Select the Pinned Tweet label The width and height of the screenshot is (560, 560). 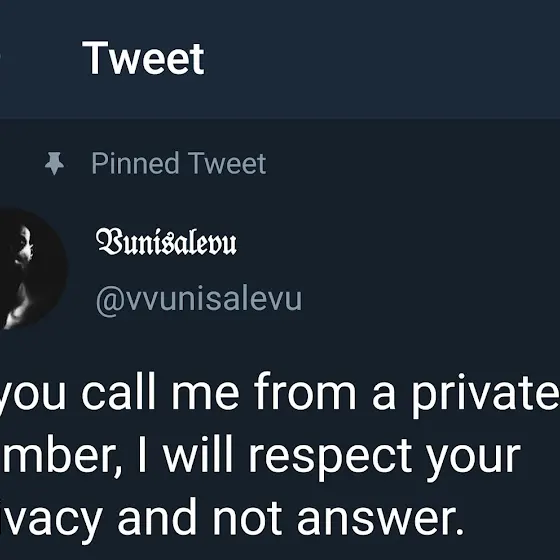(179, 163)
